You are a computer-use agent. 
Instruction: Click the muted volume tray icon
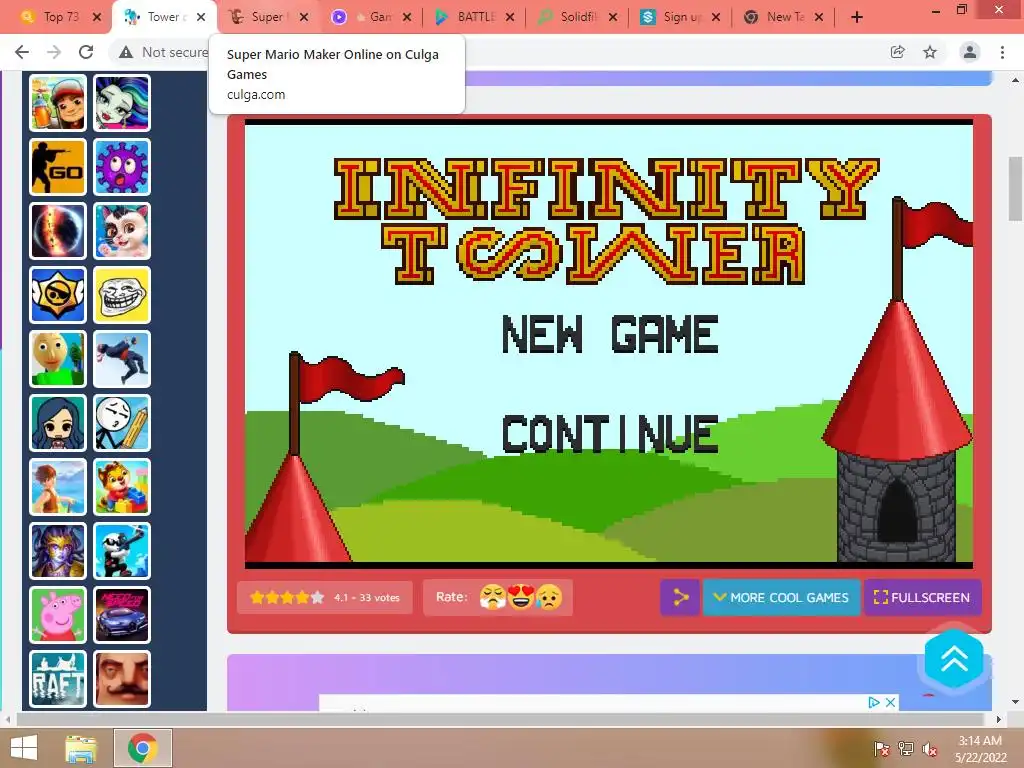coord(930,749)
